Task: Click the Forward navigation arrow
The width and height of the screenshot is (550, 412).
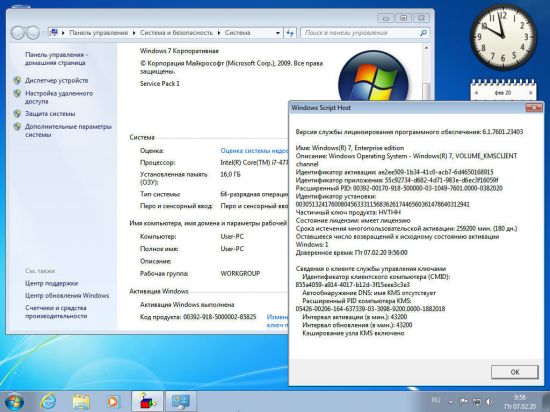Action: point(33,33)
